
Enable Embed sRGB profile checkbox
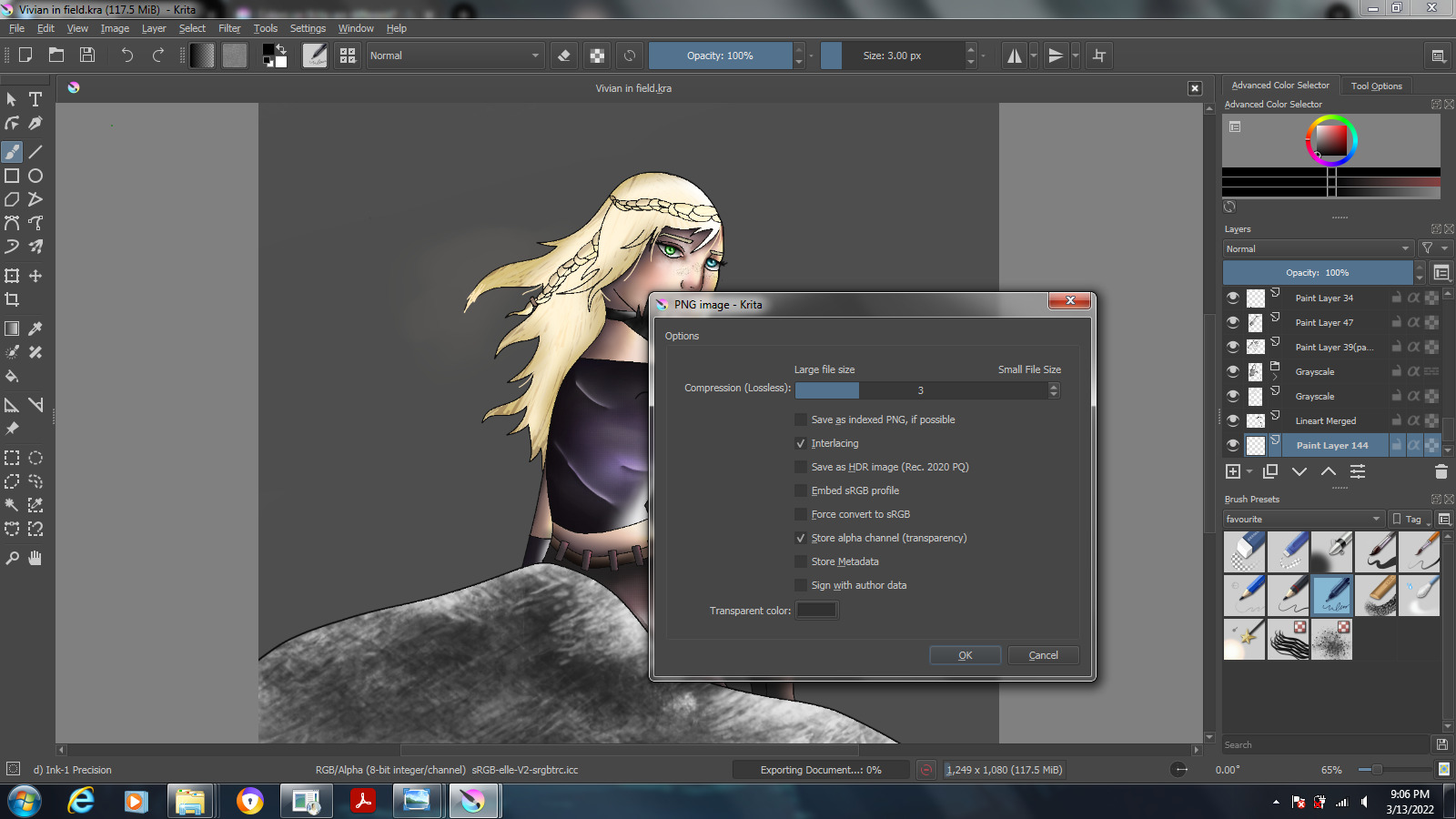(801, 490)
